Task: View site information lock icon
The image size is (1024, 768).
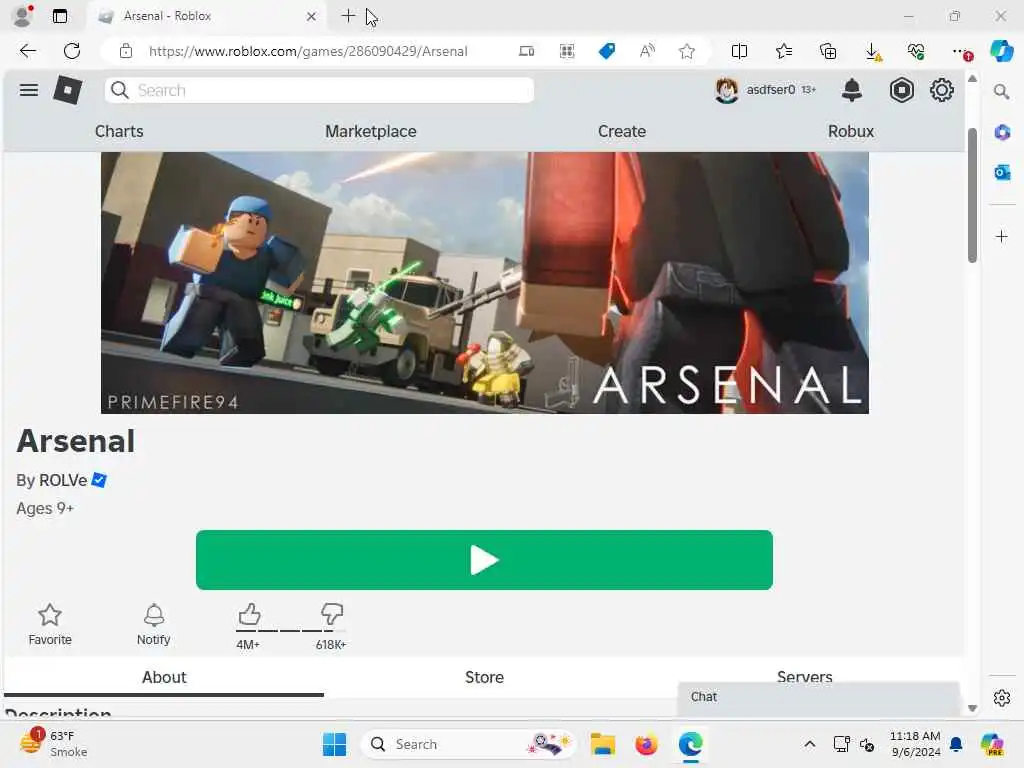Action: [126, 51]
